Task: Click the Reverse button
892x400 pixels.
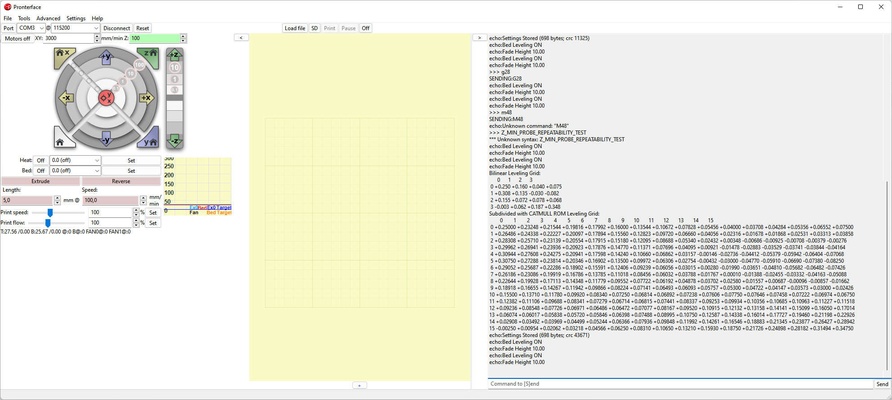Action: pyautogui.click(x=121, y=181)
